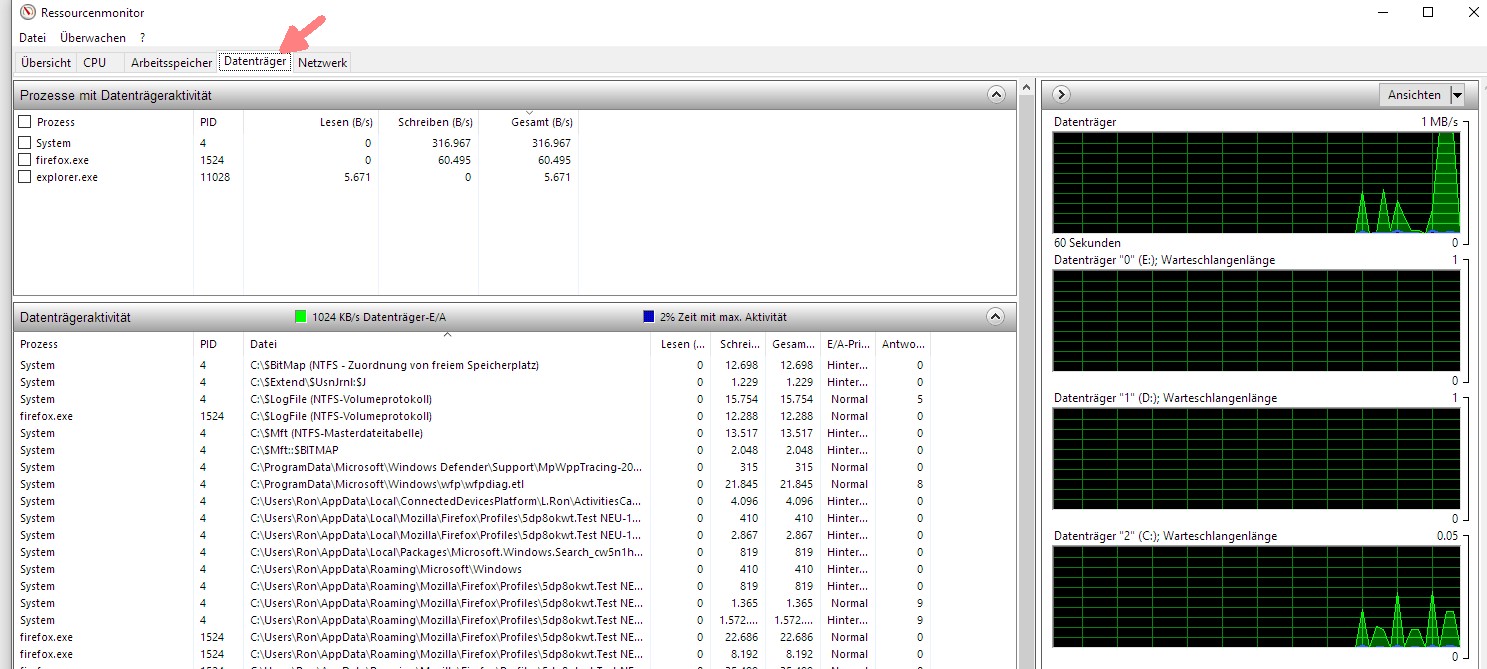Screen dimensions: 1487x669
Task: Select the C:\$Mft::$BITMAP row
Action: click(x=474, y=450)
